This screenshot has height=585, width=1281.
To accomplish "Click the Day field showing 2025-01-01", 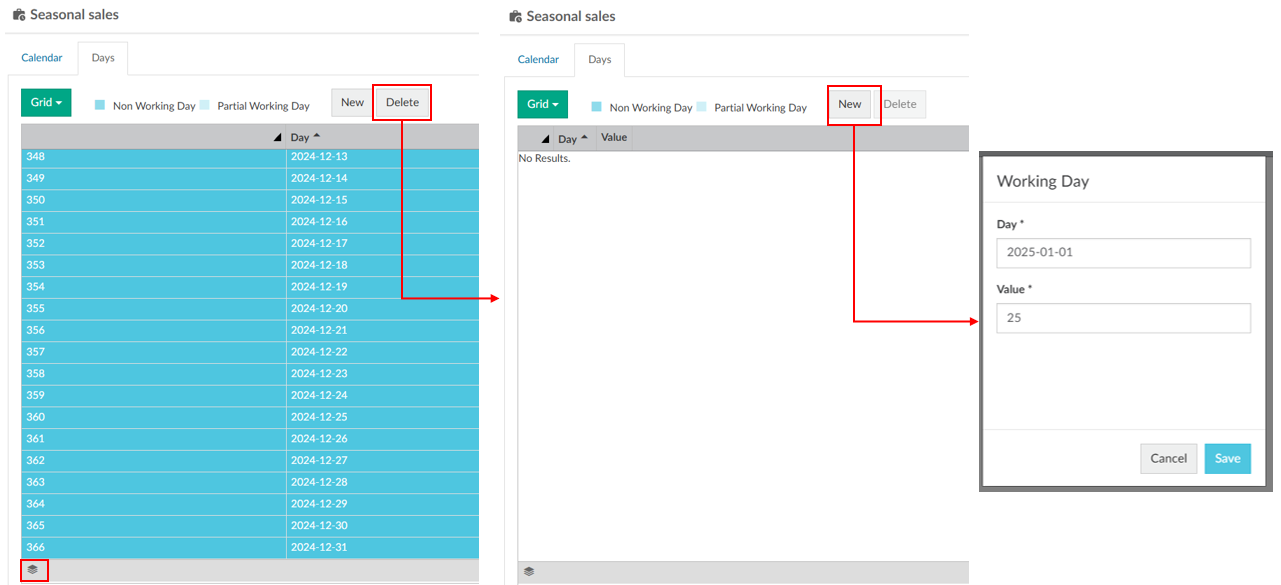I will 1123,253.
